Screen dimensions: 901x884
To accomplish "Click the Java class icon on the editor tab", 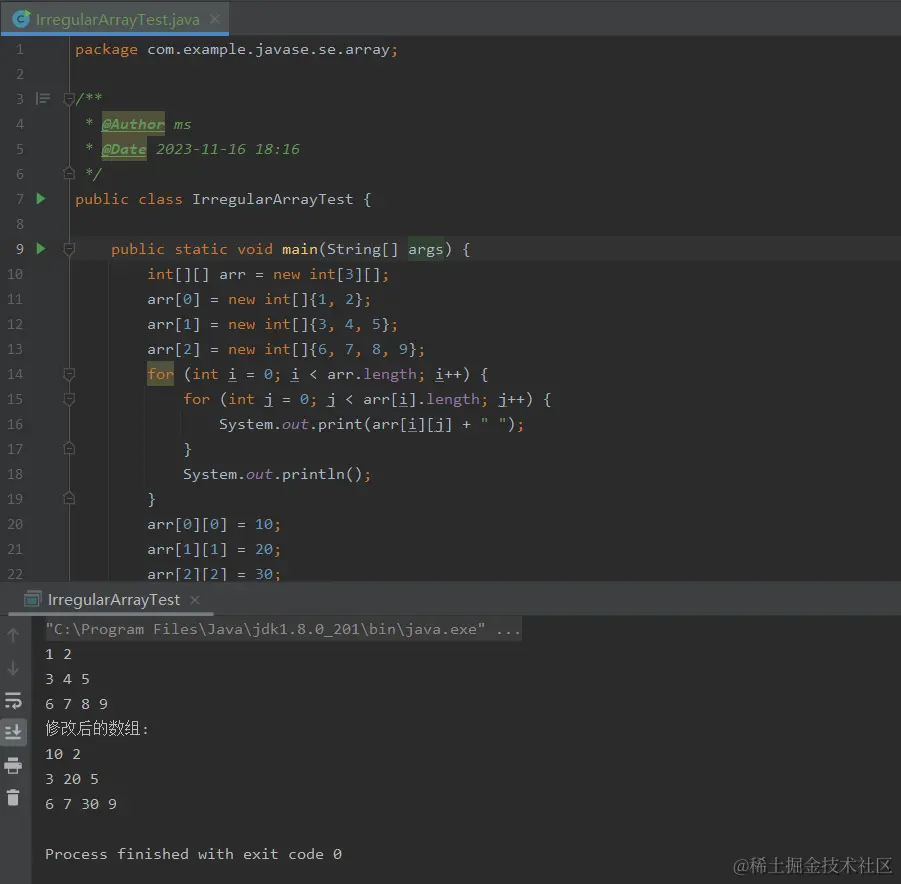I will (21, 19).
